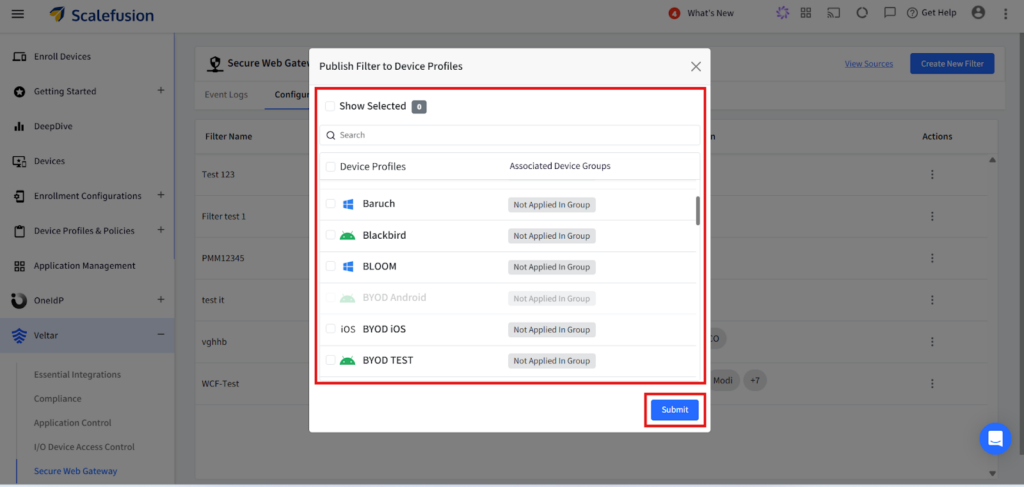
Task: Click the Application Management grid icon
Action: click(x=20, y=266)
